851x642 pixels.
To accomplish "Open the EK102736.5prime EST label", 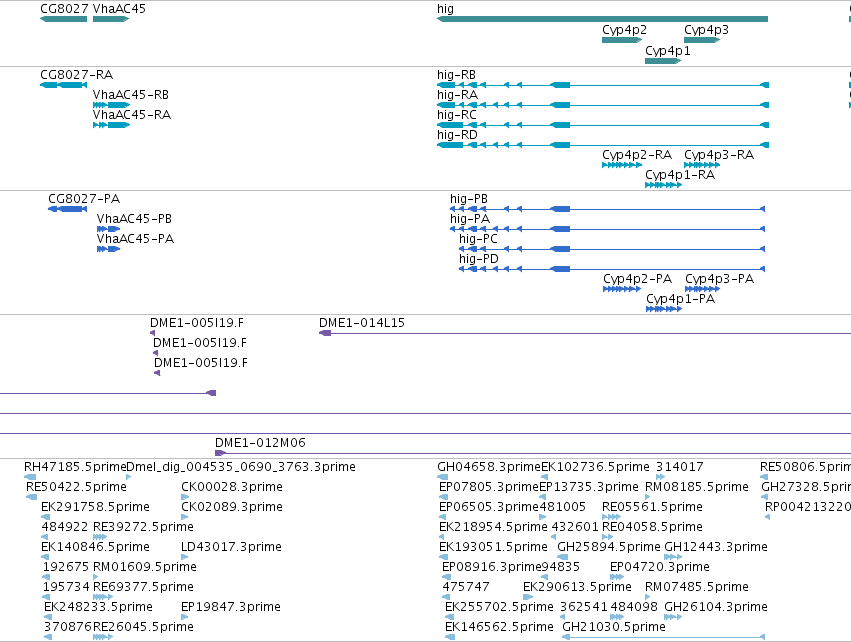I will point(595,467).
